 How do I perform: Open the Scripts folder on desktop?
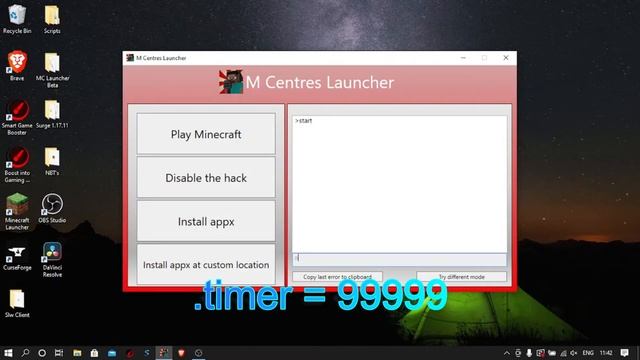tap(52, 19)
